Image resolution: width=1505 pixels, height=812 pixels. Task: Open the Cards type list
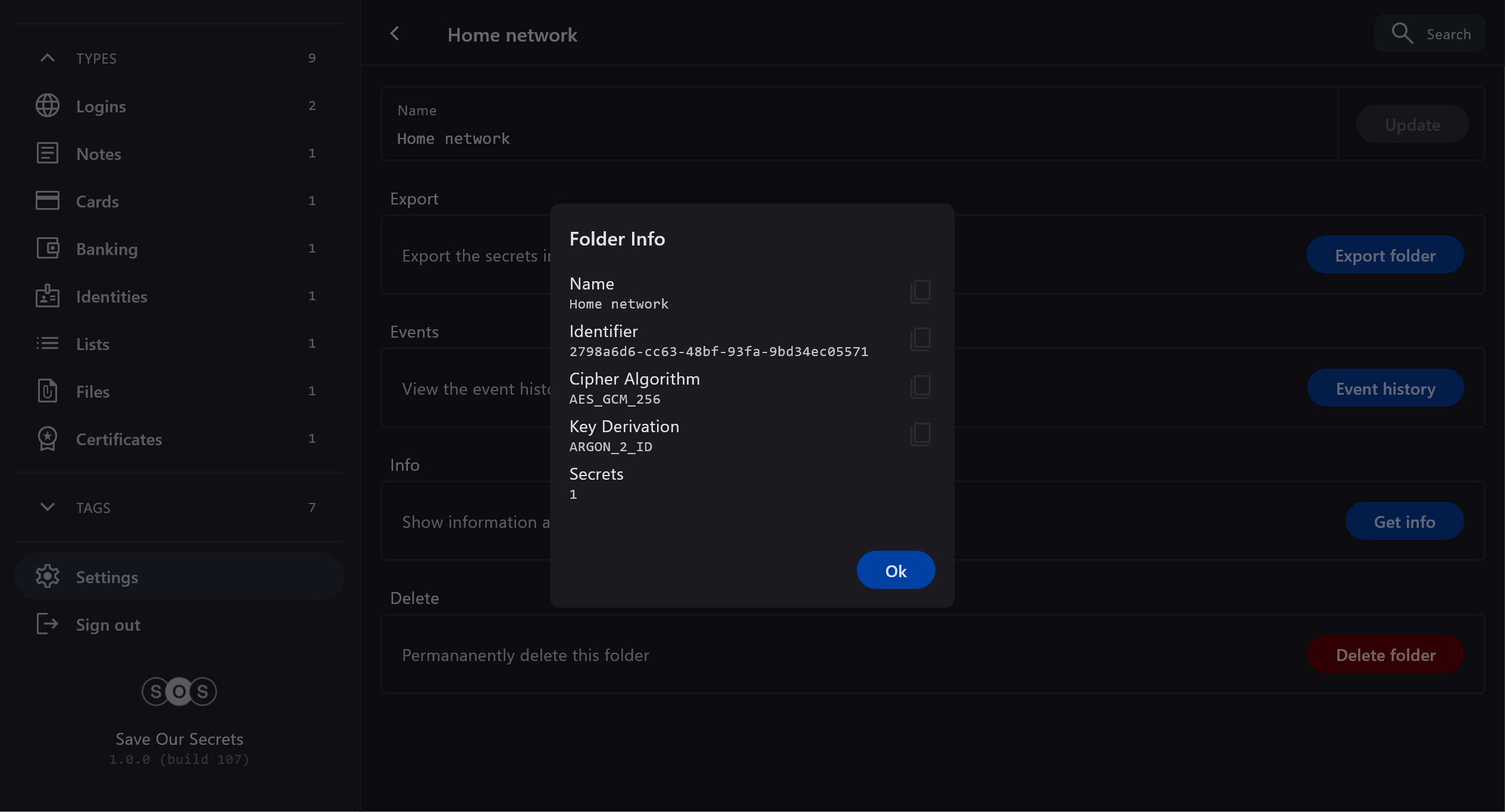point(98,202)
